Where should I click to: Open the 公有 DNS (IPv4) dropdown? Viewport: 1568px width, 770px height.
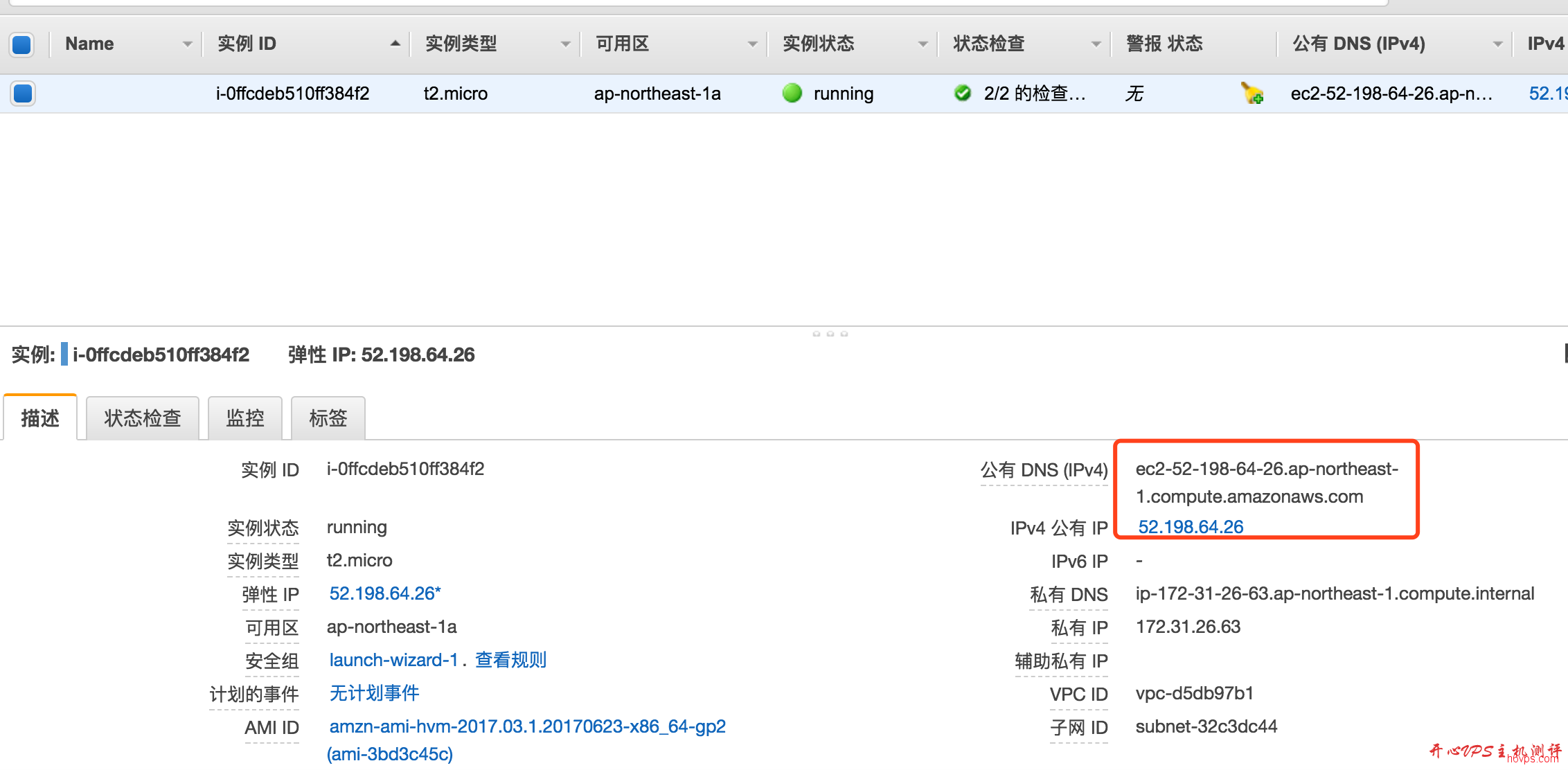click(x=1497, y=43)
